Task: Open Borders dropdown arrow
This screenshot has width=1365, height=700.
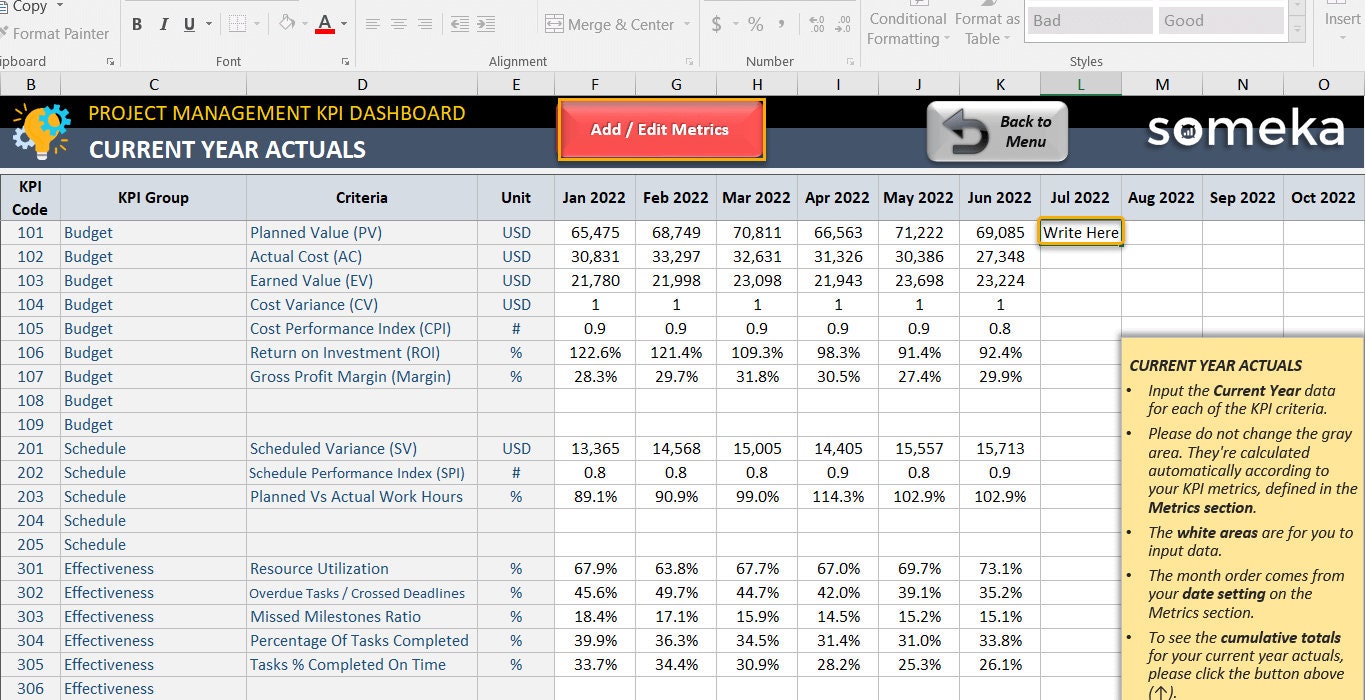Action: pos(256,24)
